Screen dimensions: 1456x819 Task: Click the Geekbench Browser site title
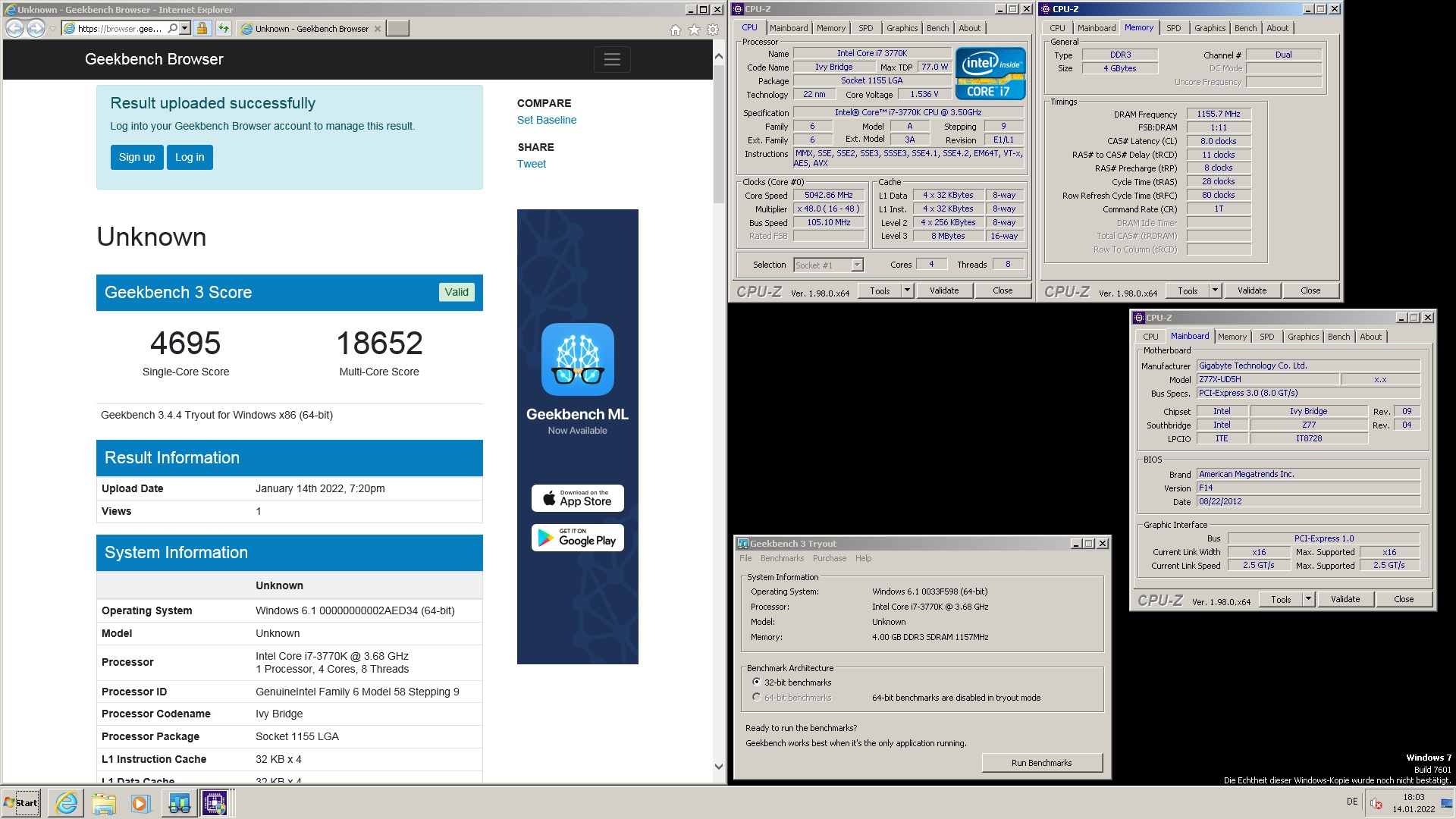pos(154,59)
